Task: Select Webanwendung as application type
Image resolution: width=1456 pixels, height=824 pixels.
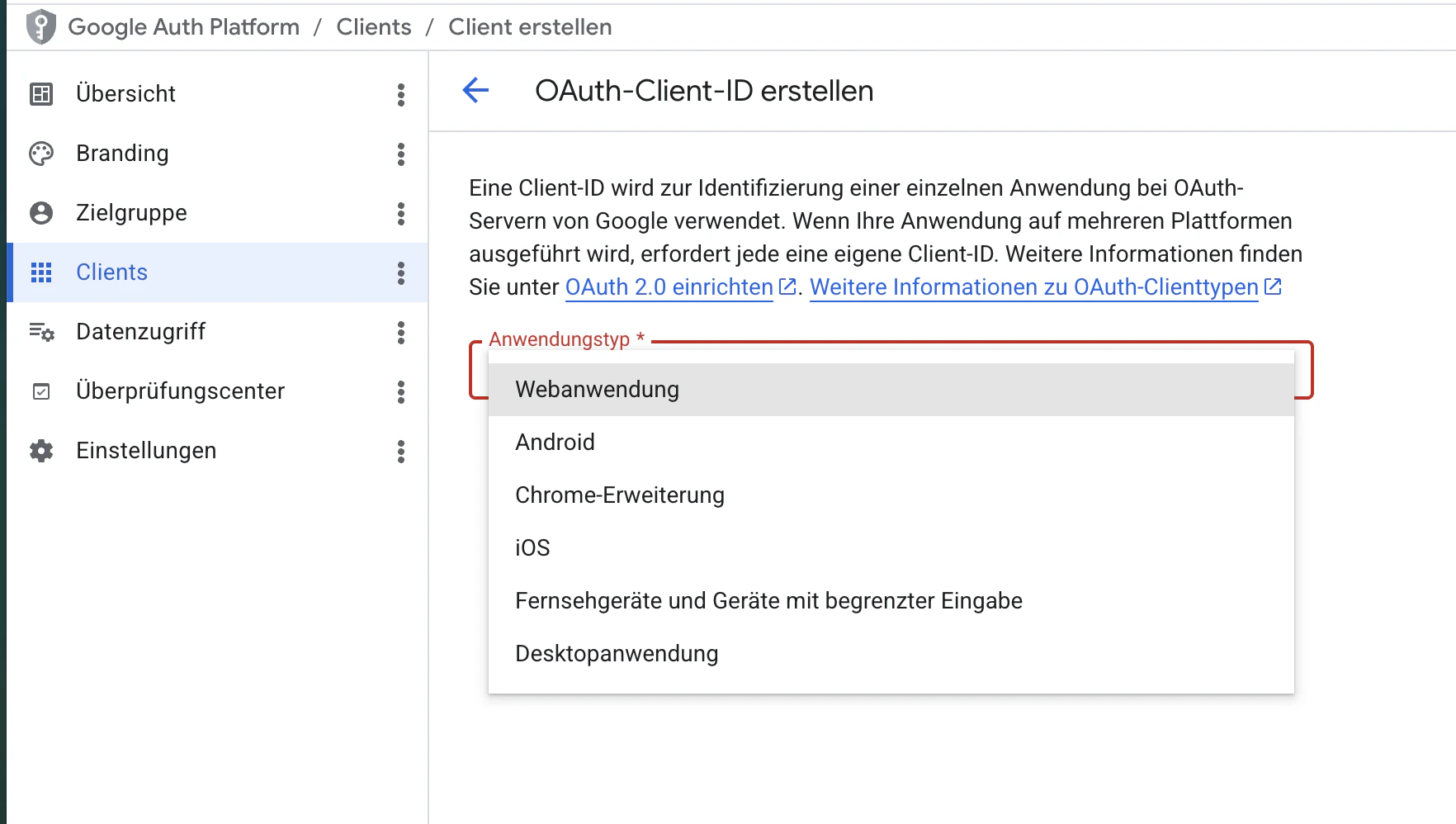Action: (x=891, y=390)
